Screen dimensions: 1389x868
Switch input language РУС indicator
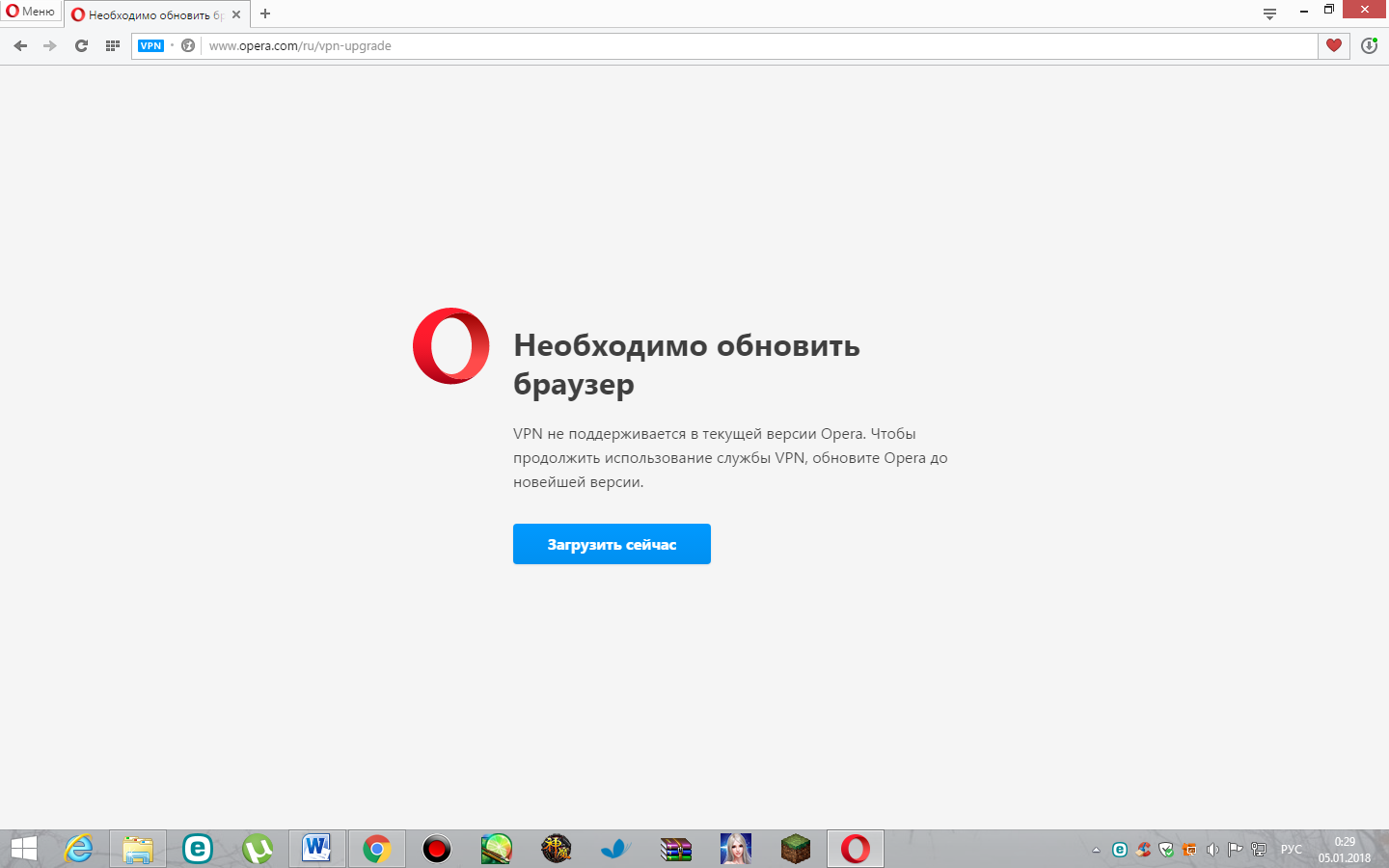[1292, 850]
